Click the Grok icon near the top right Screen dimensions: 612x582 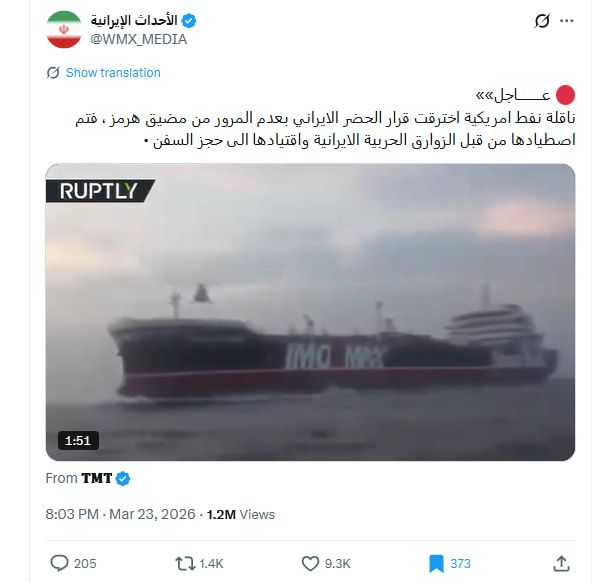tap(542, 21)
